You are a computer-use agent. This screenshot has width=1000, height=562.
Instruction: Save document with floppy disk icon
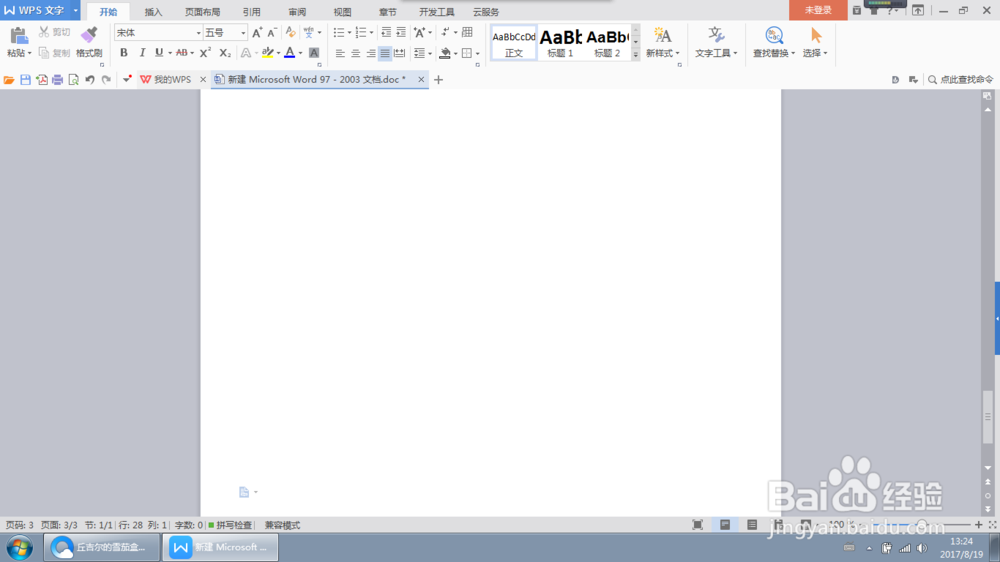pos(26,80)
